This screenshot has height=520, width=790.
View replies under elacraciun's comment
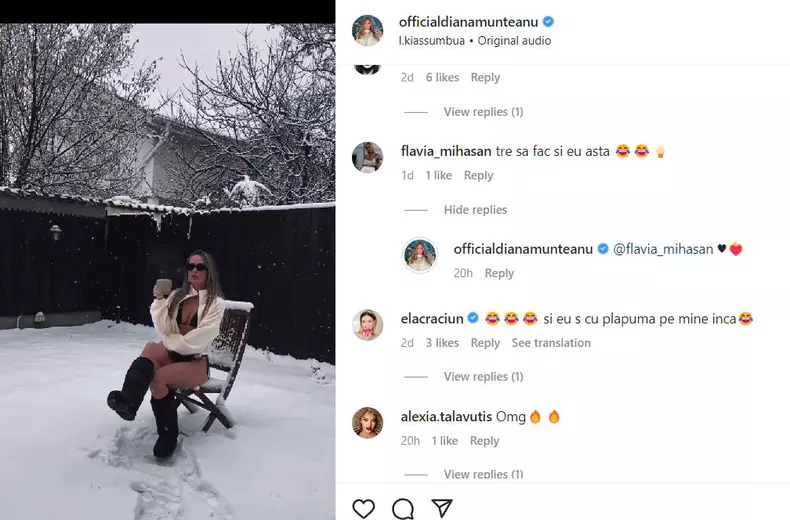[x=483, y=377]
